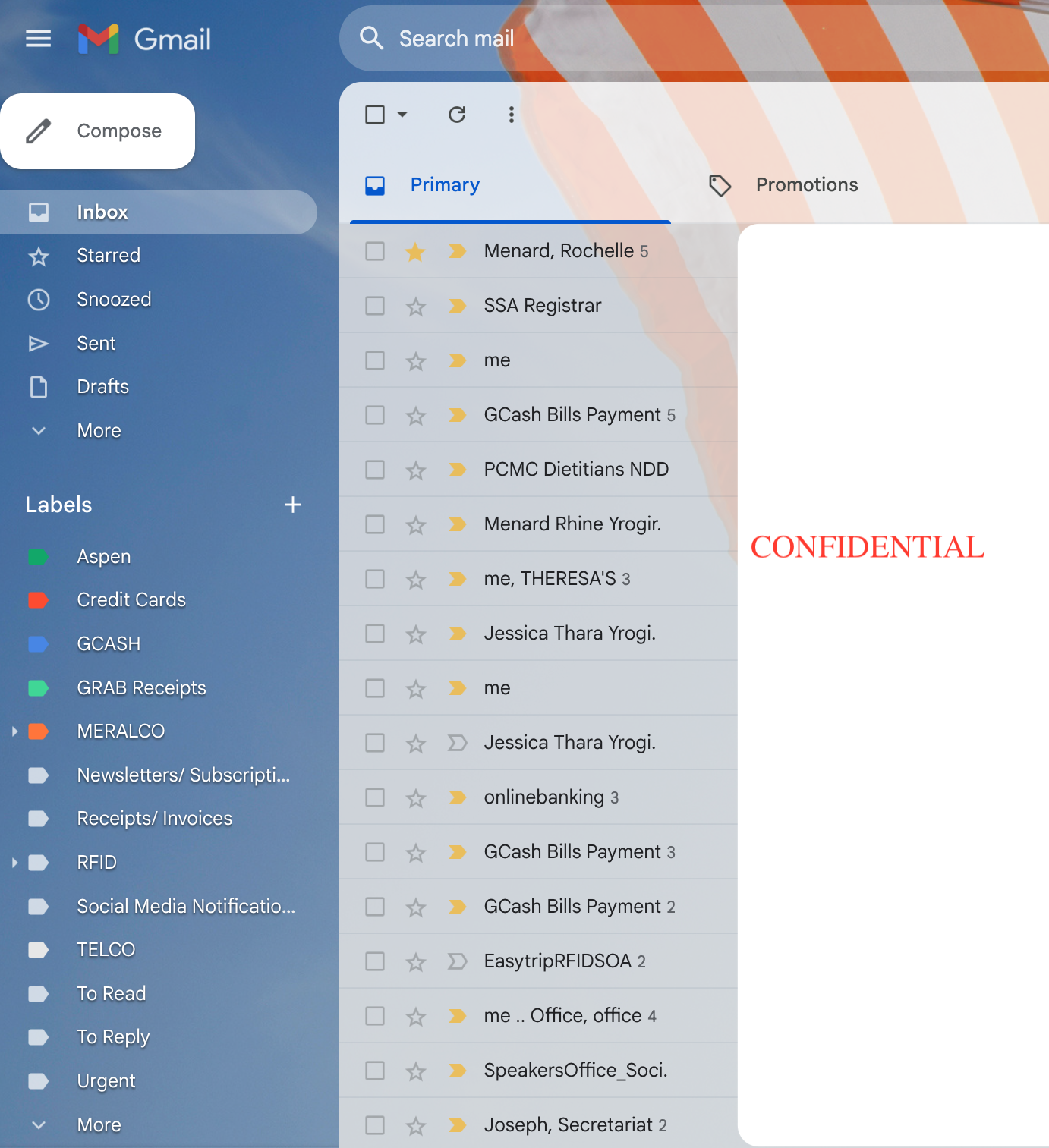Open the More options three-dot menu
Viewport: 1049px width, 1148px height.
pos(511,115)
